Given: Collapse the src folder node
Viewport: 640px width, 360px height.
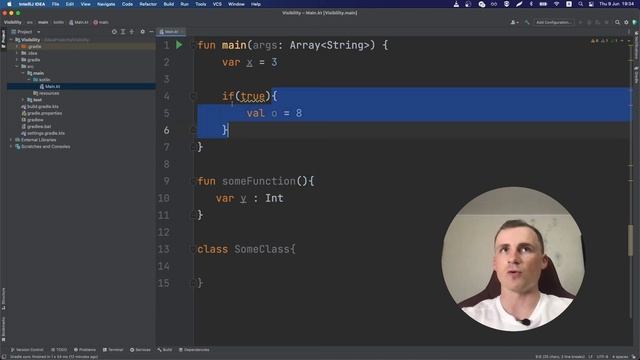Looking at the screenshot, I should click(17, 66).
